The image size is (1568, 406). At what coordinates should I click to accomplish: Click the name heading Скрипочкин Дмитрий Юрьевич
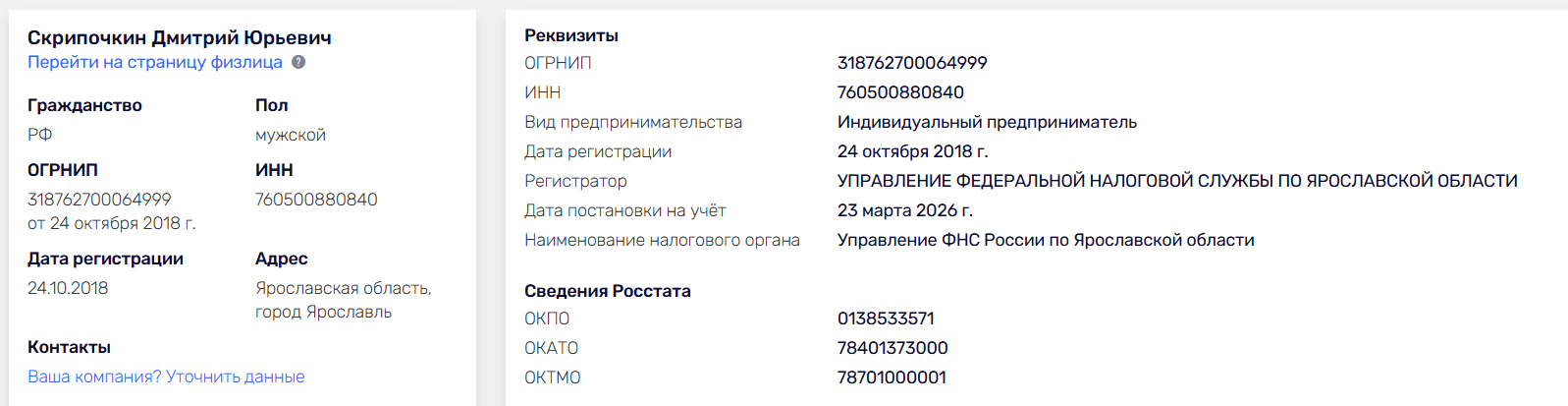[x=179, y=37]
